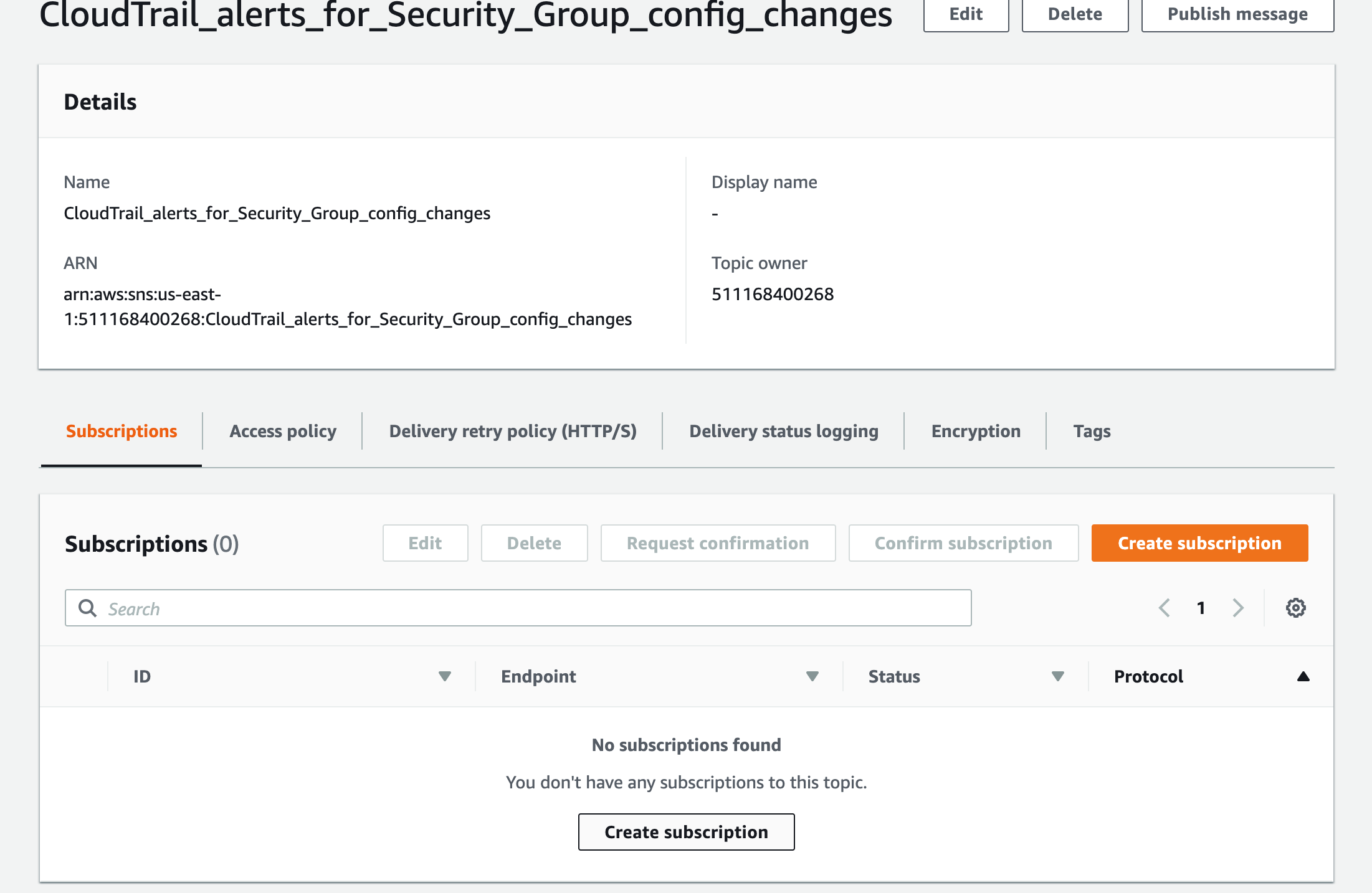The height and width of the screenshot is (893, 1372).
Task: Click Edit topic button at top
Action: (x=966, y=14)
